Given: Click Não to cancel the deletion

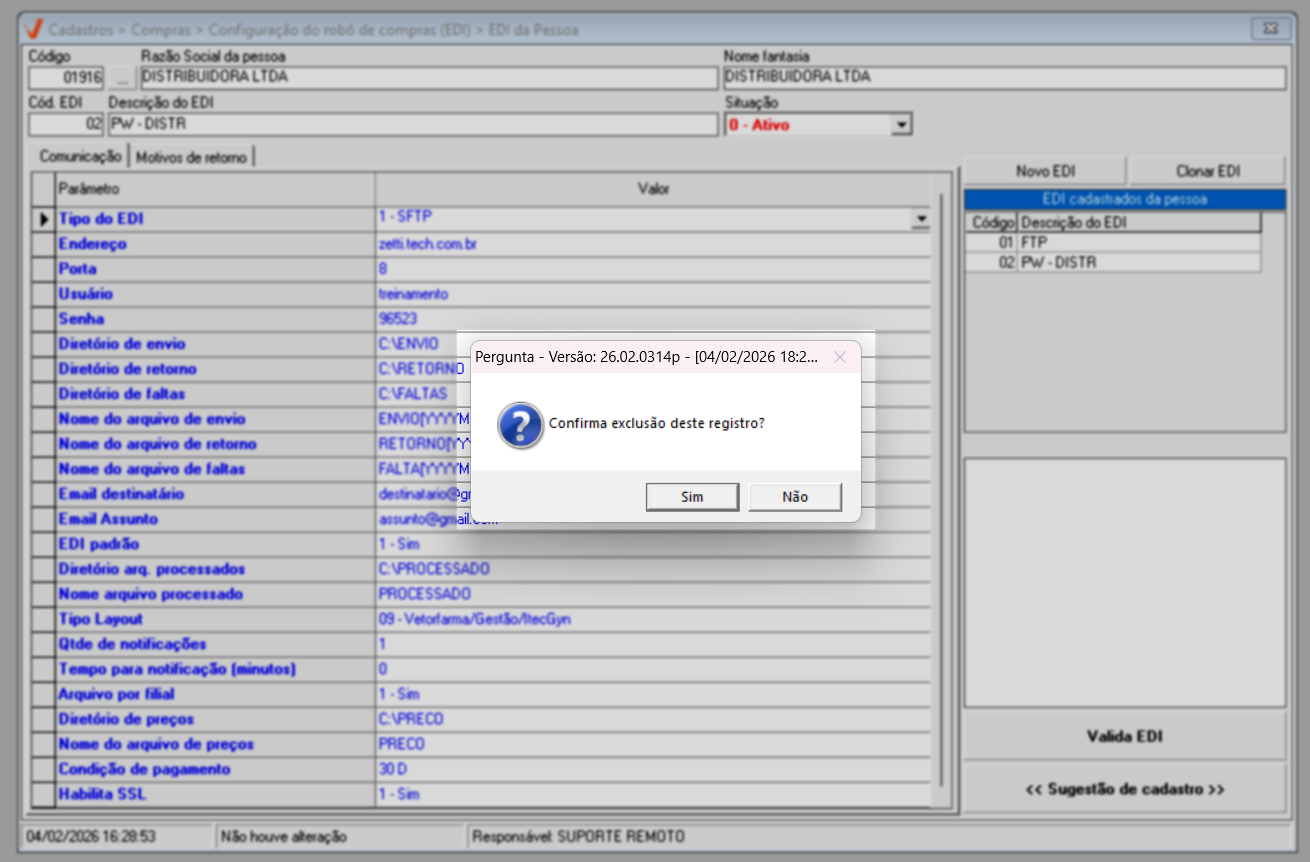Looking at the screenshot, I should pos(795,497).
